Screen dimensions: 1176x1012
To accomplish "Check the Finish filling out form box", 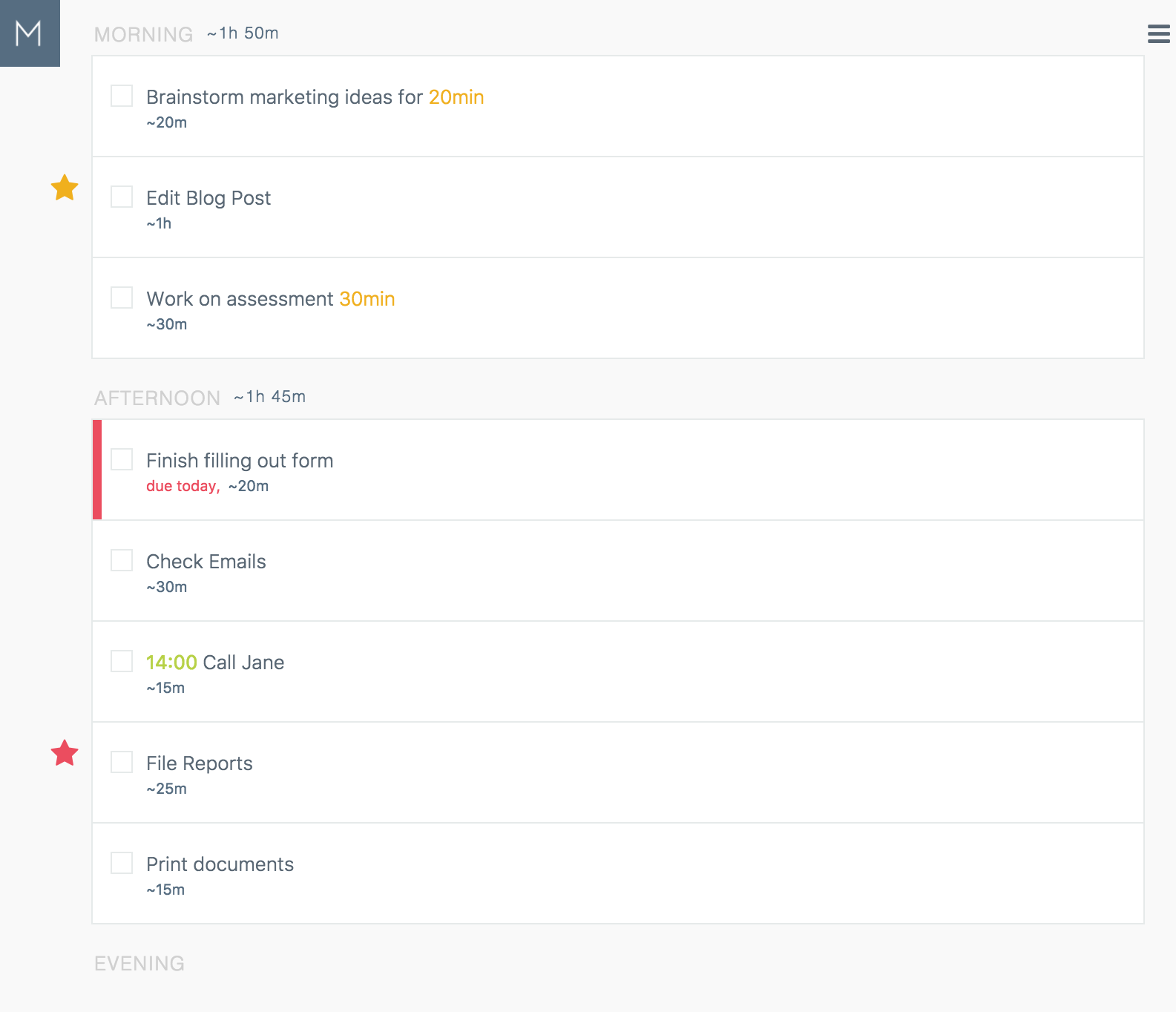I will click(x=122, y=459).
